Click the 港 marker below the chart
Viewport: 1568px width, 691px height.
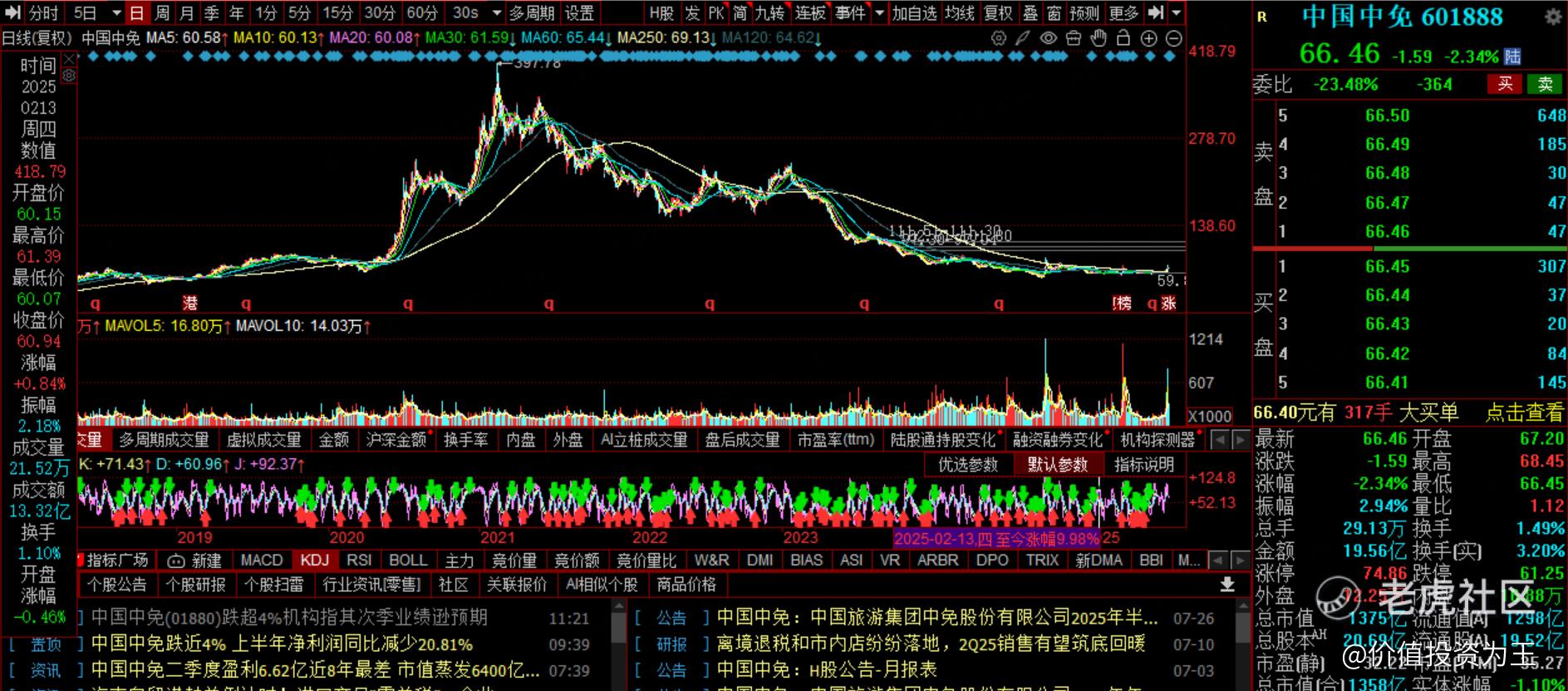tap(190, 304)
